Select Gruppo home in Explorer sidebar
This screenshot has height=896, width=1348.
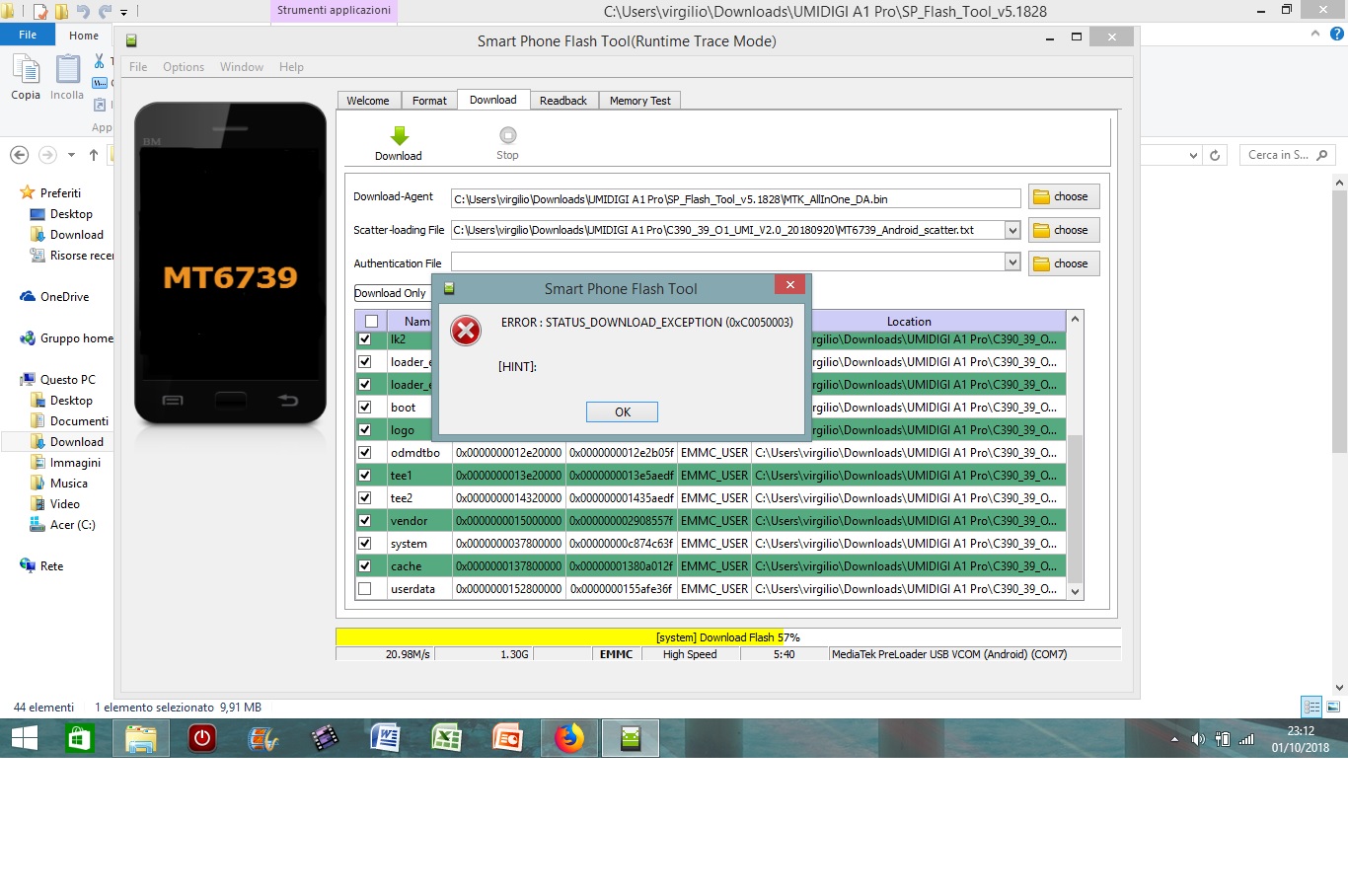coord(67,338)
